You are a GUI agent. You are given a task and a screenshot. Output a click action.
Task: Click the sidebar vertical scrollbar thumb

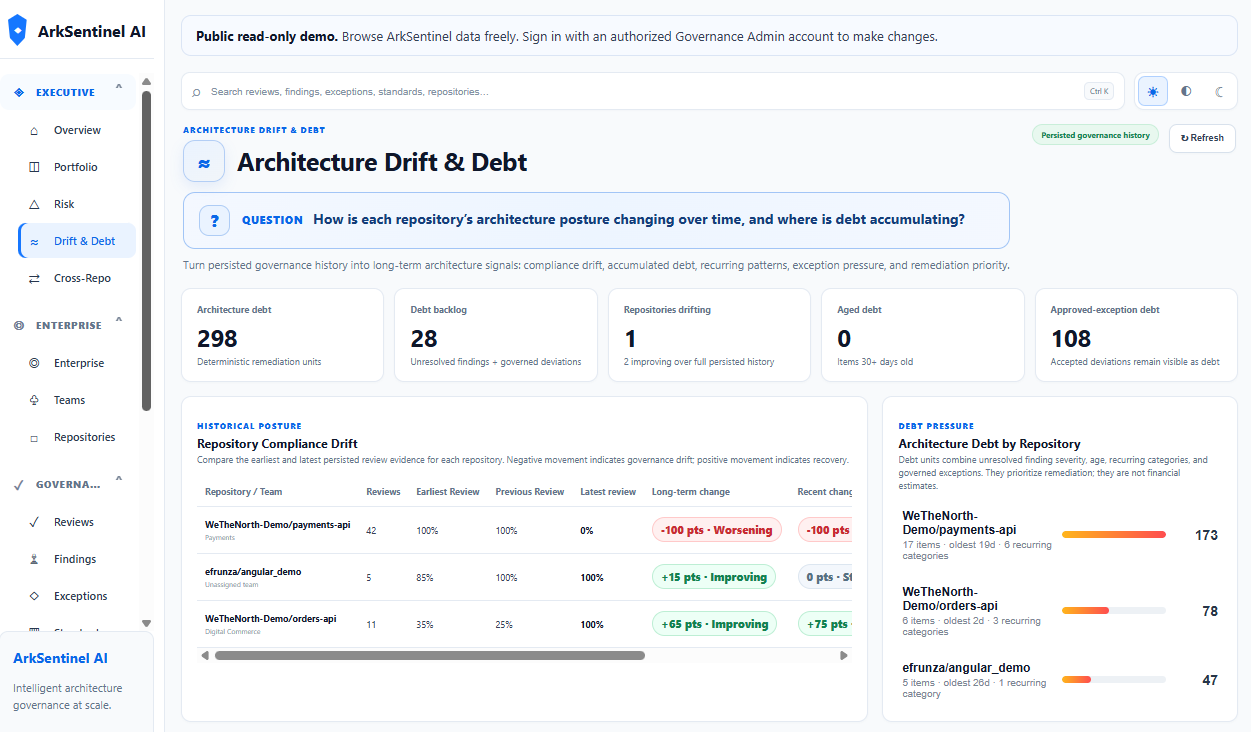[147, 251]
